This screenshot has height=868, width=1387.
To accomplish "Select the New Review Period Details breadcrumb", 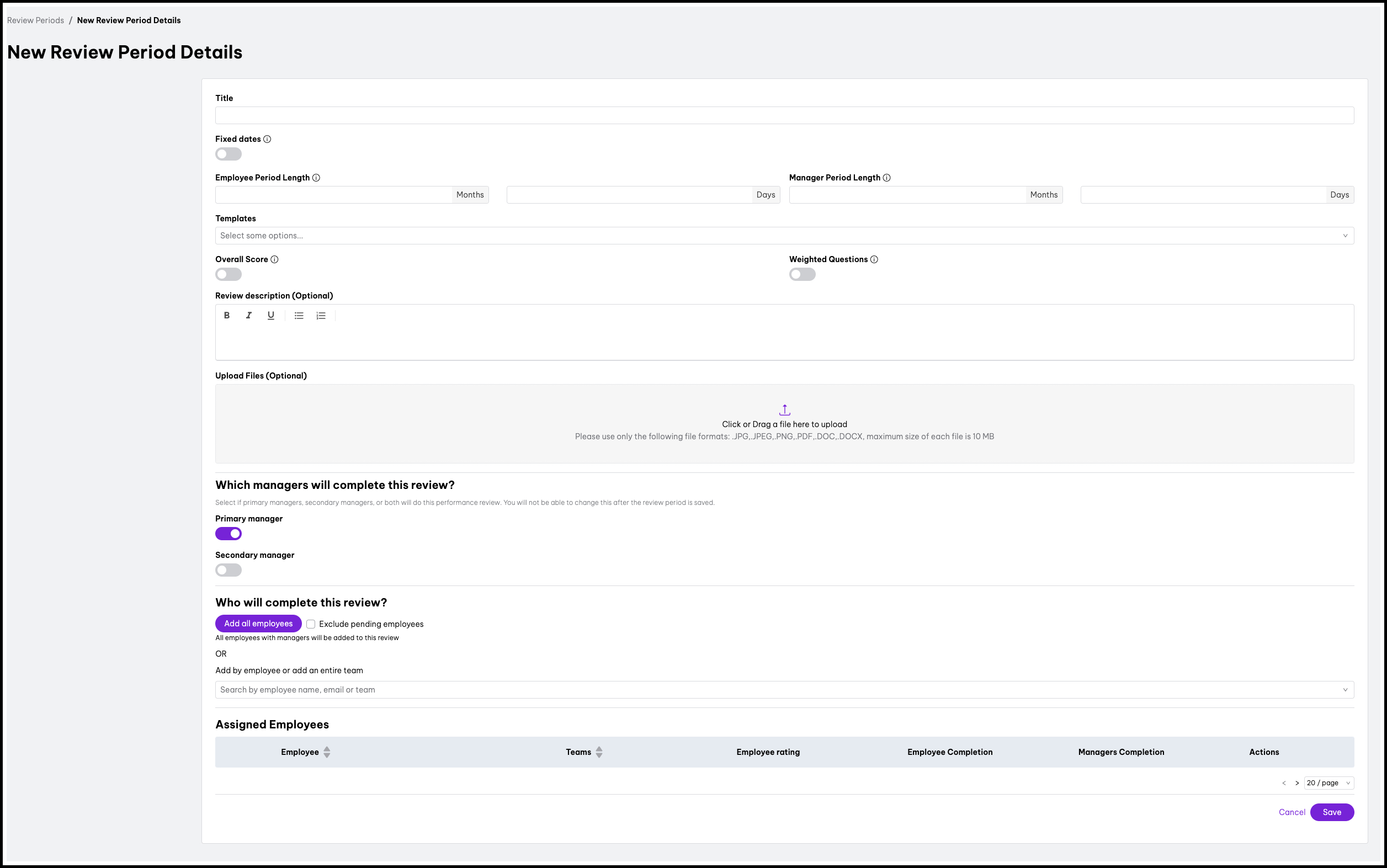I will click(128, 20).
